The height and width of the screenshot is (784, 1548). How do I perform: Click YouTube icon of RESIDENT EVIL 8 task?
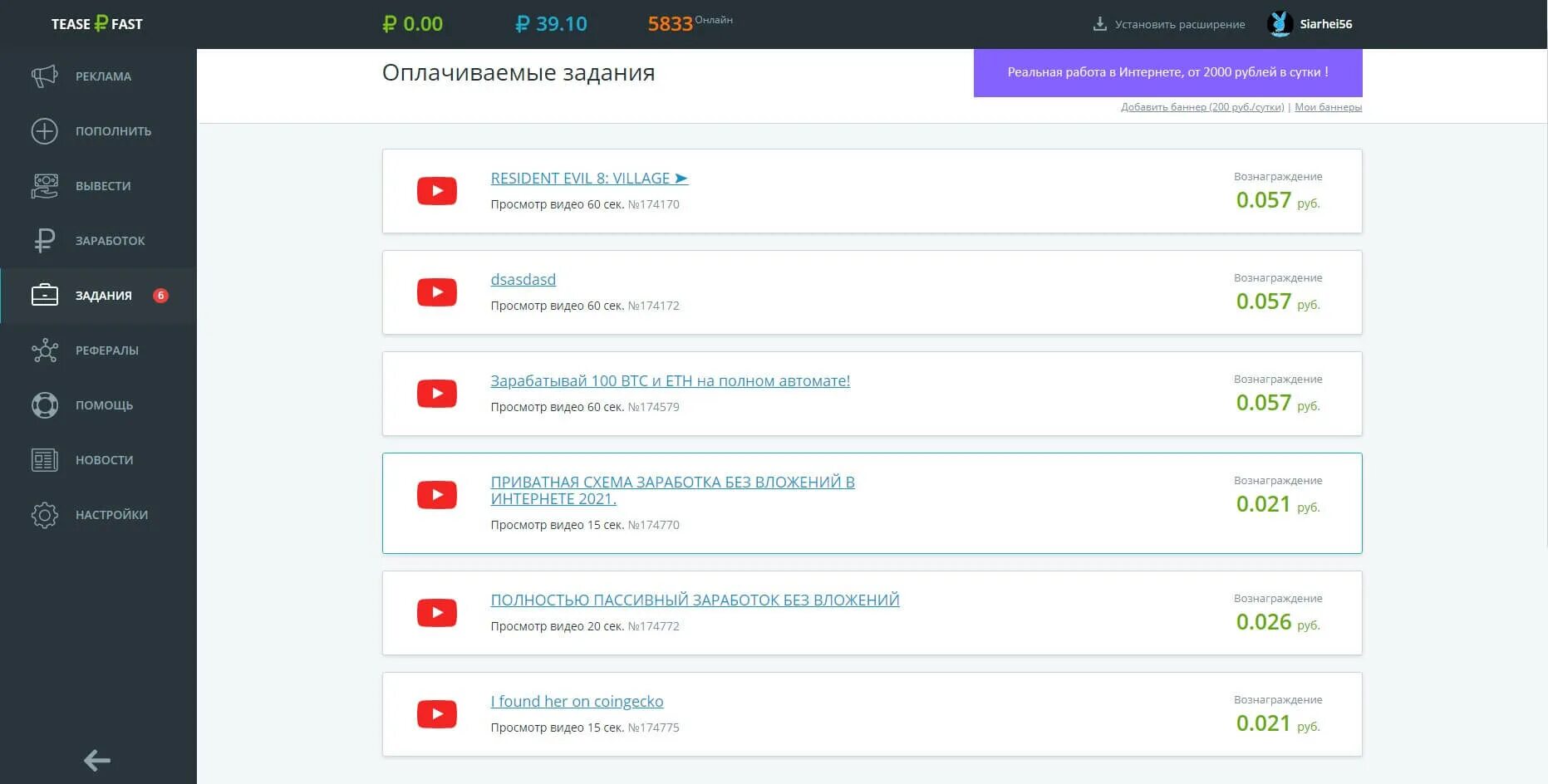[437, 191]
